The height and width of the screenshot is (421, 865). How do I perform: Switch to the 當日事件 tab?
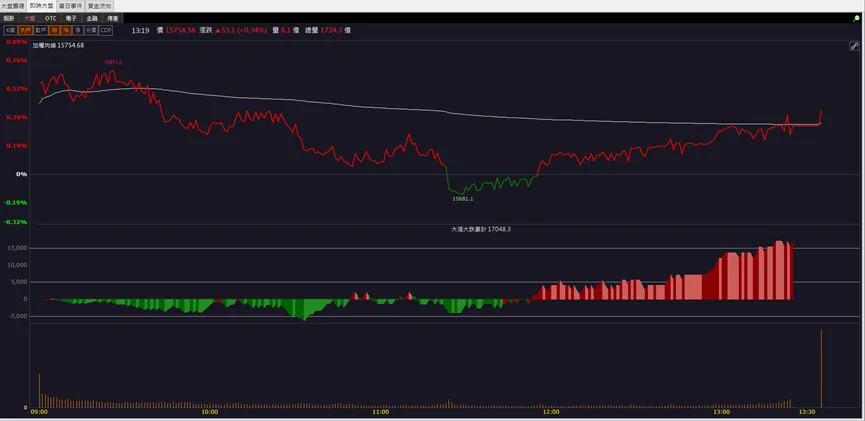71,6
